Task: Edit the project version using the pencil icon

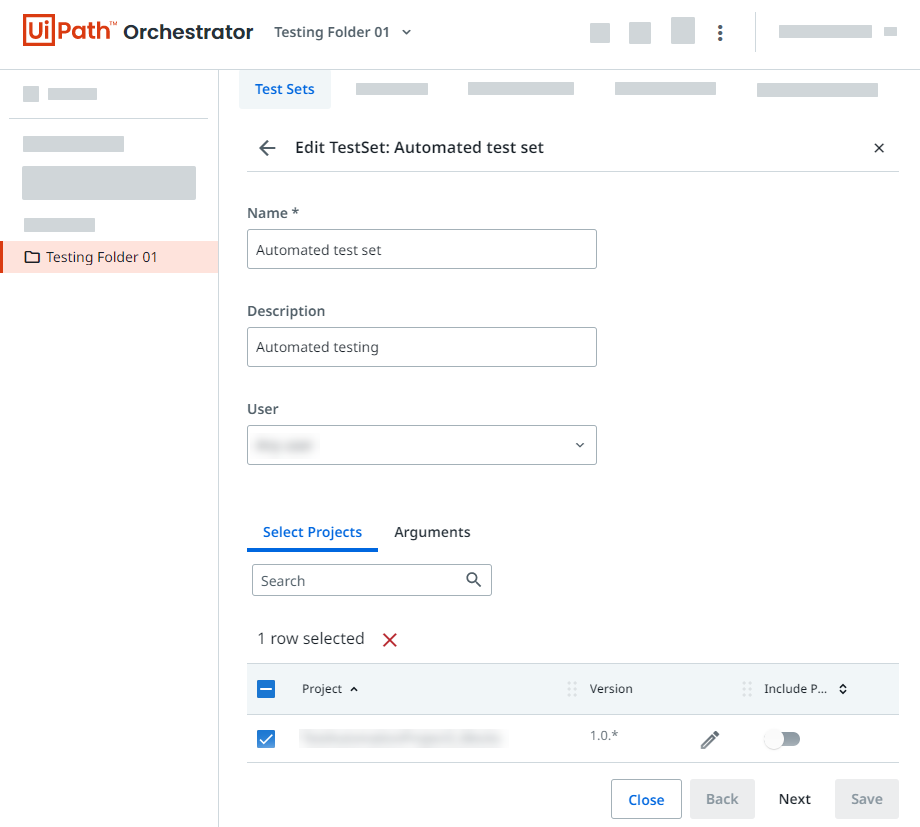Action: [x=710, y=739]
